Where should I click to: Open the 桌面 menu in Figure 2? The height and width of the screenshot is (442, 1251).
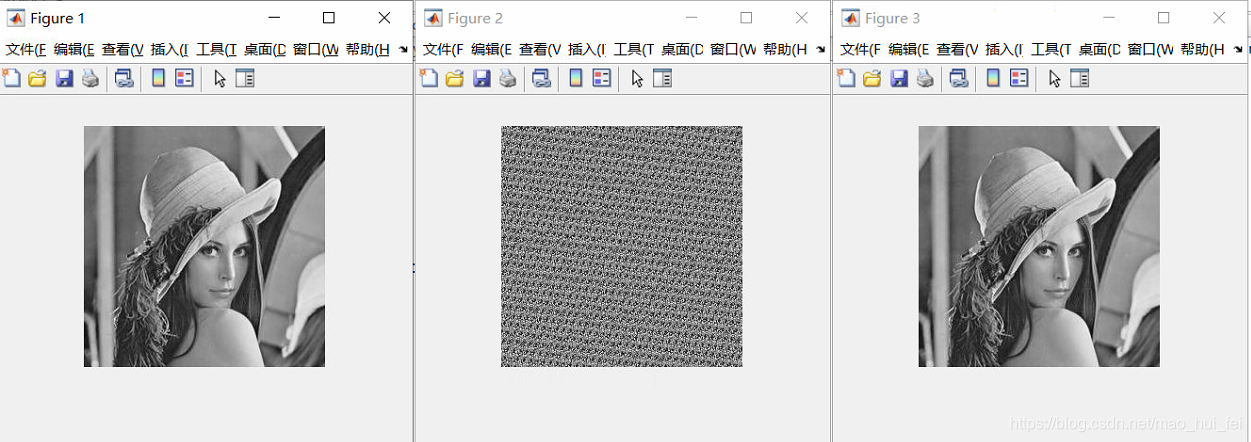point(682,50)
